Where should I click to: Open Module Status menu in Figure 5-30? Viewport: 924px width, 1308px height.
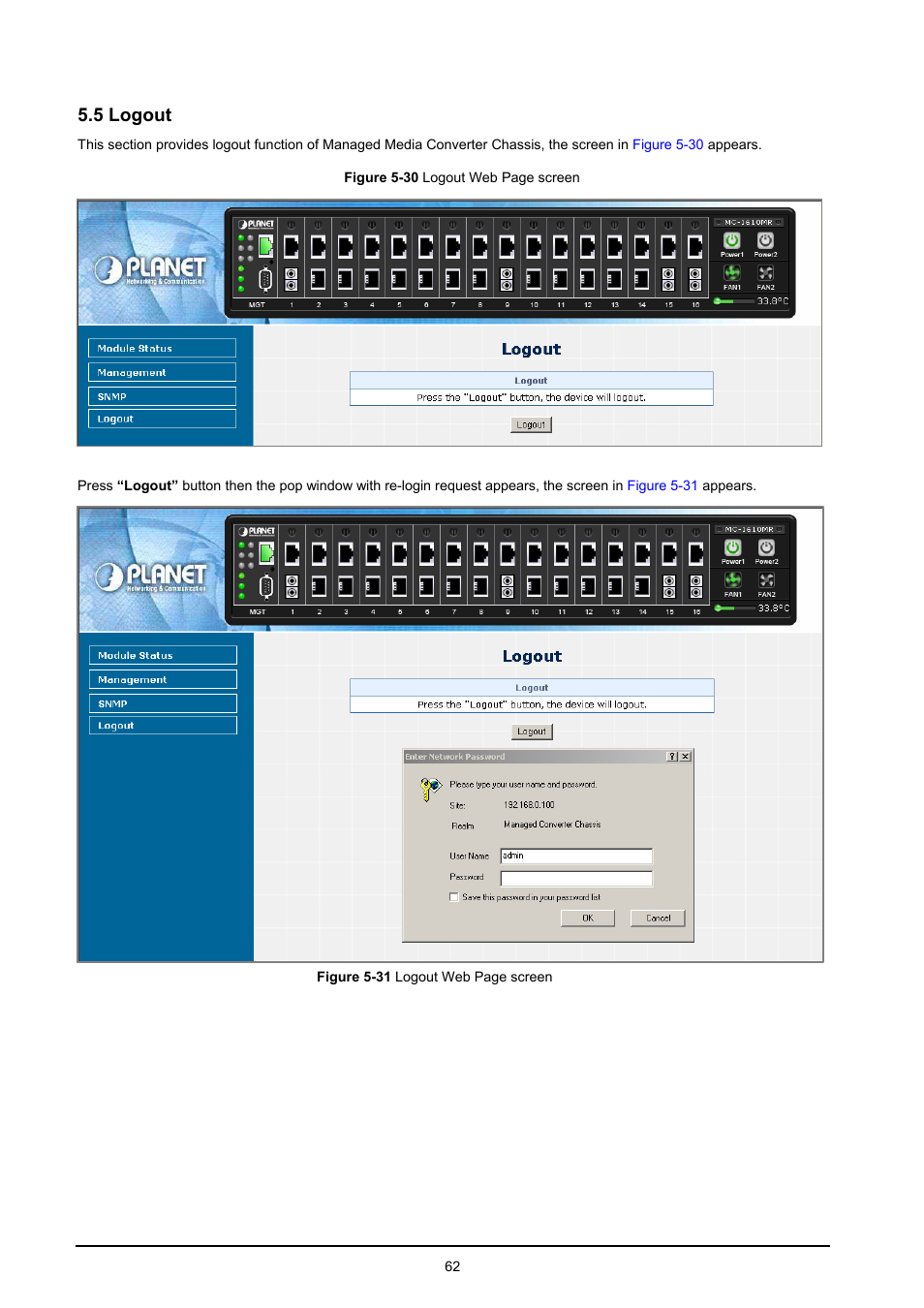[162, 348]
